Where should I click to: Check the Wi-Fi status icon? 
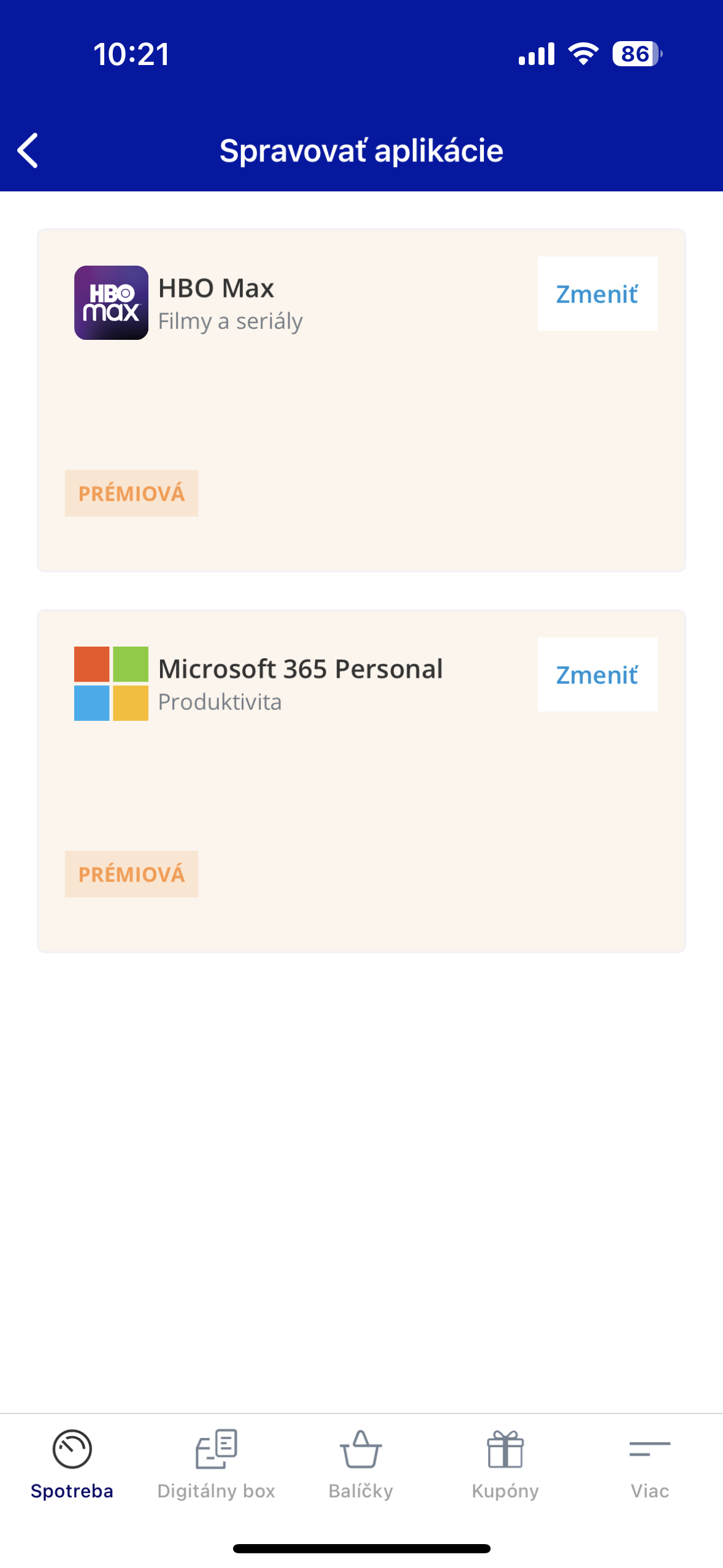583,54
